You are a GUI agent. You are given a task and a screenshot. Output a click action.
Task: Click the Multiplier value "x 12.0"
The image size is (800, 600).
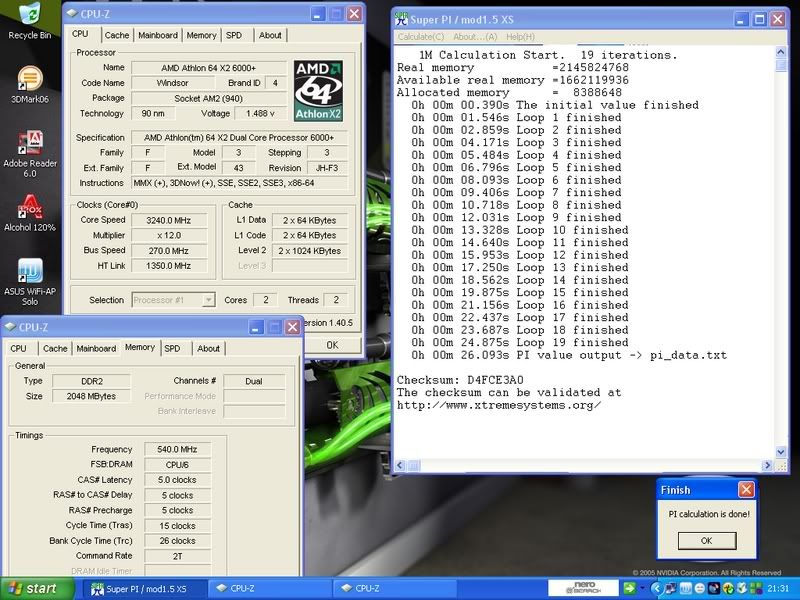[169, 235]
